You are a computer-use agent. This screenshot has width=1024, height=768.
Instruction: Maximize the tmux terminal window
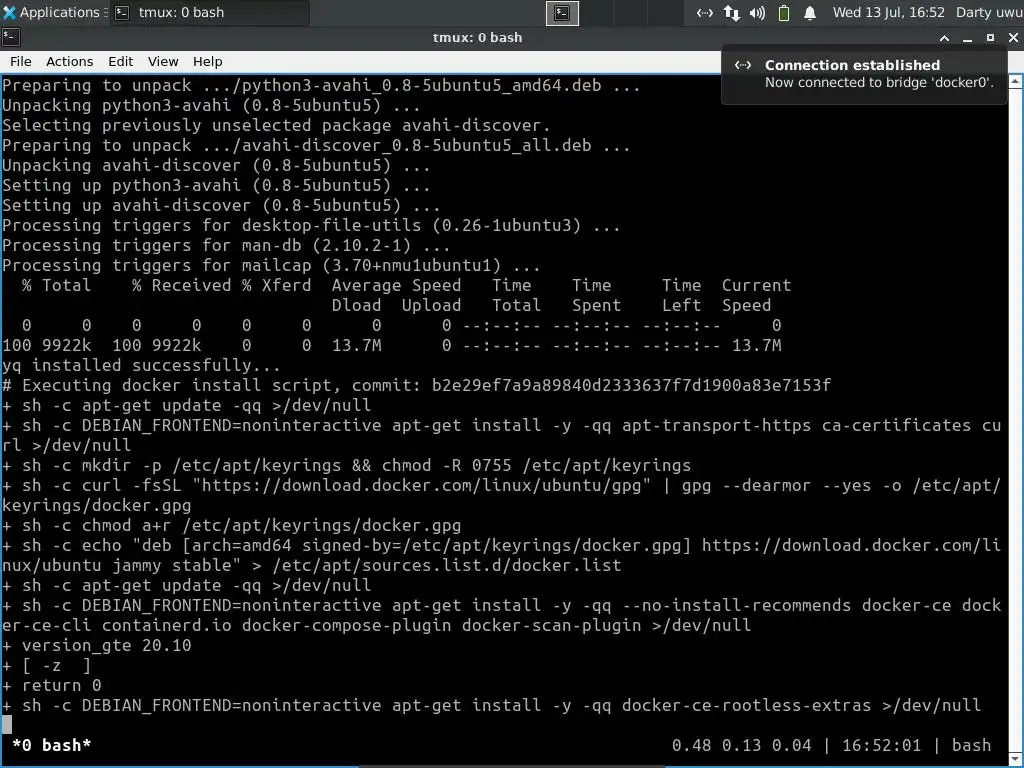coord(990,38)
